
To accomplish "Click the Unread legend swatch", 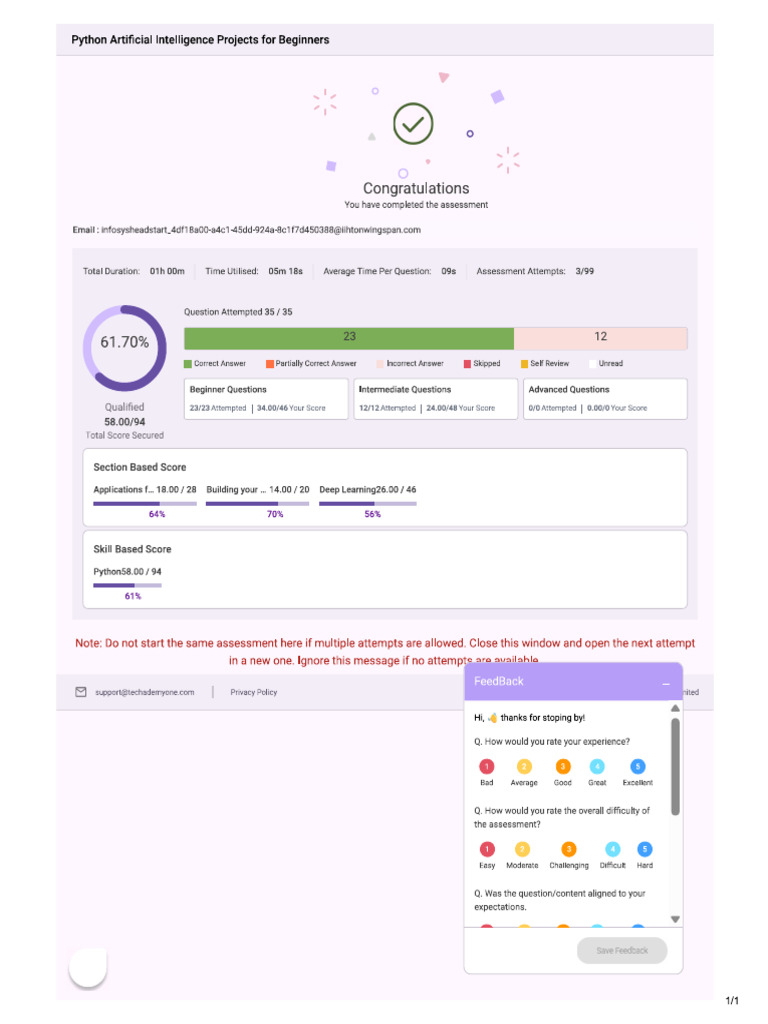I will 592,364.
